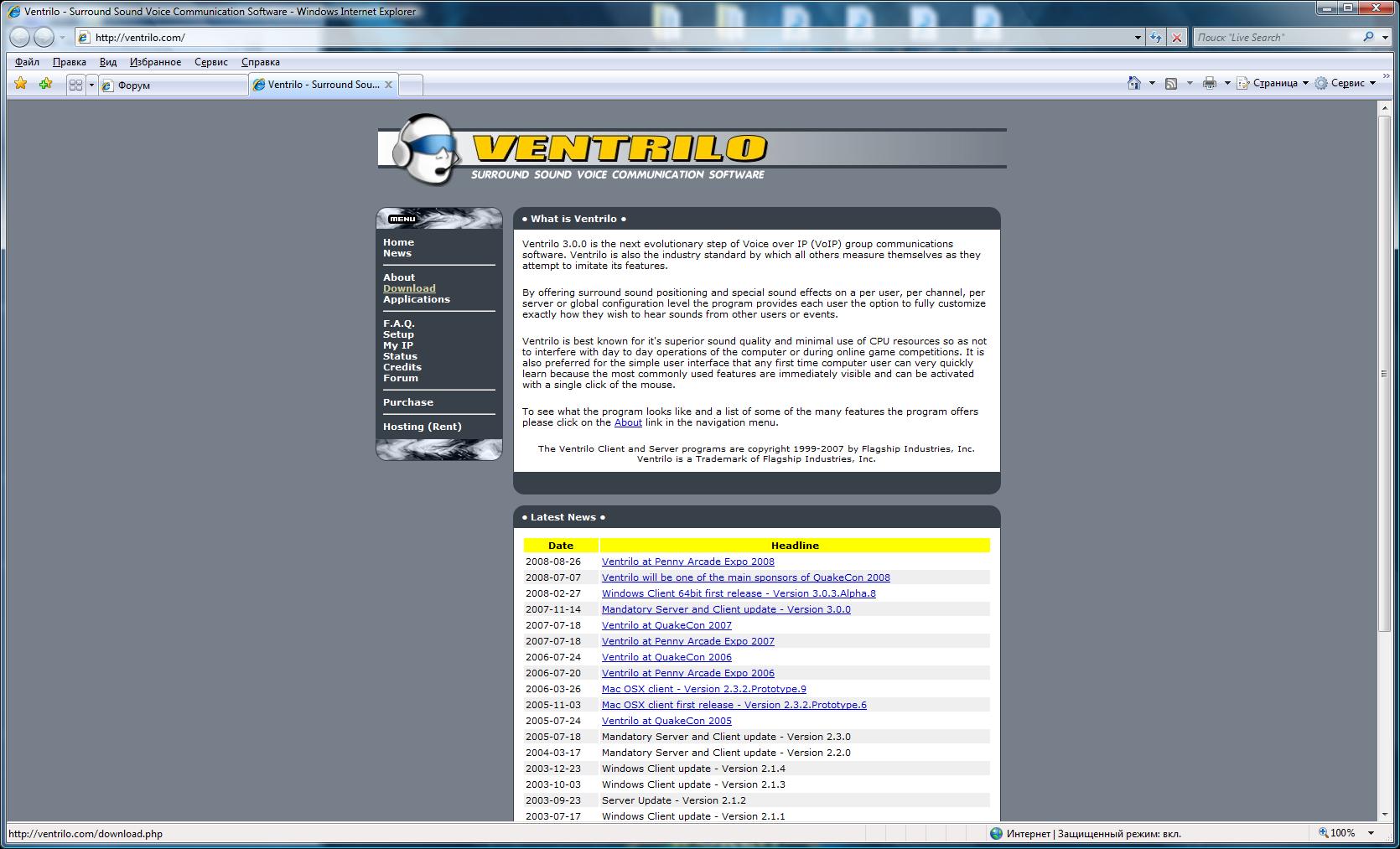
Task: Close the Ventrilo tab
Action: point(389,85)
